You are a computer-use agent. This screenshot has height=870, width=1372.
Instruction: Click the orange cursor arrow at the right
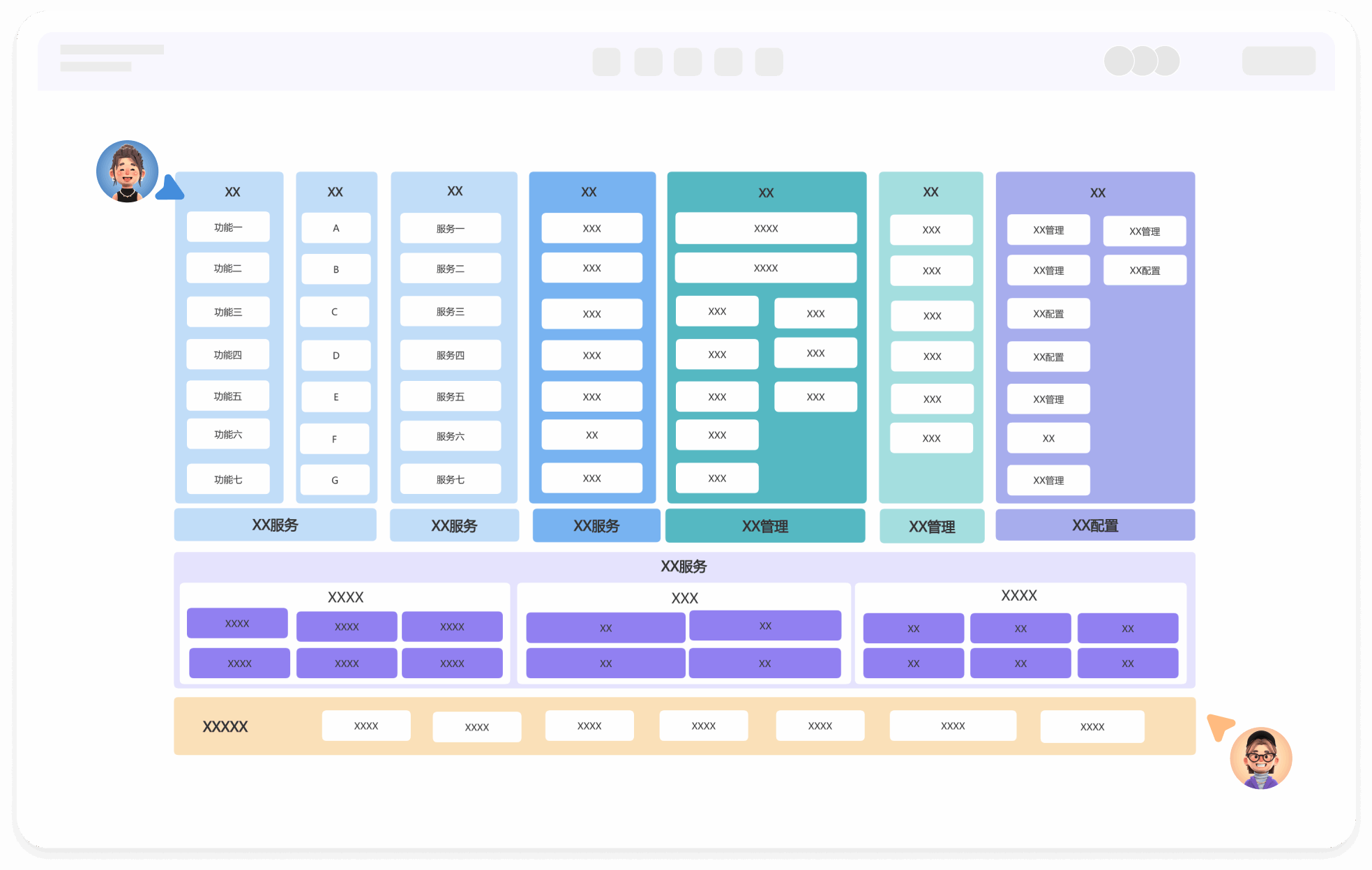click(x=1220, y=727)
